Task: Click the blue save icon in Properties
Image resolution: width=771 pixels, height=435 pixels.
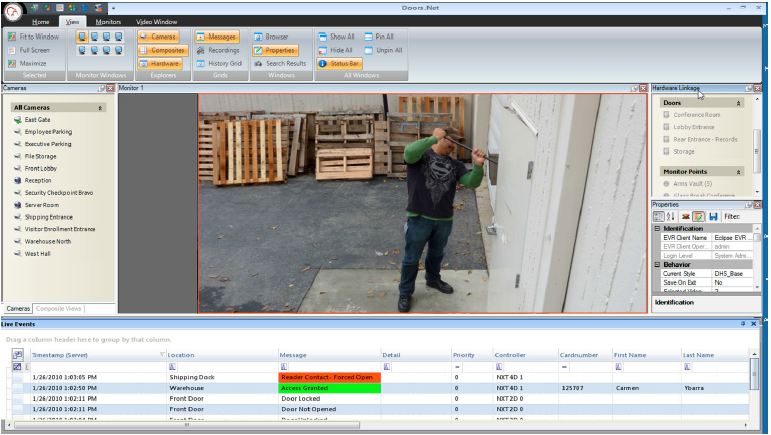Action: coord(713,216)
